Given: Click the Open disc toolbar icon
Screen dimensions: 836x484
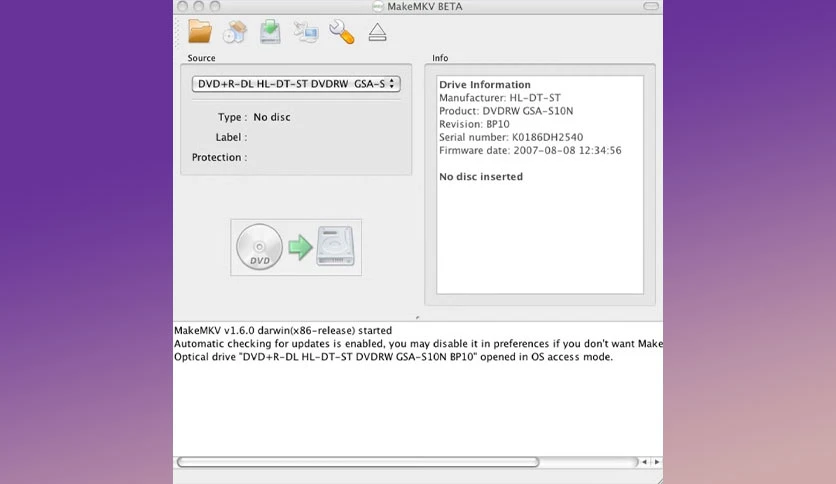Looking at the screenshot, I should (235, 31).
